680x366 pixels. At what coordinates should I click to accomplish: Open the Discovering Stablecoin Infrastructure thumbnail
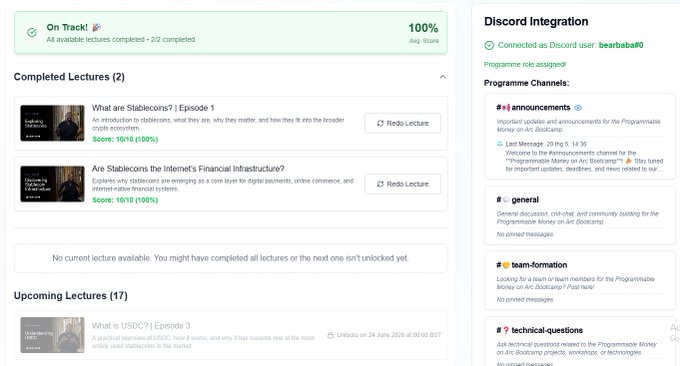point(52,184)
